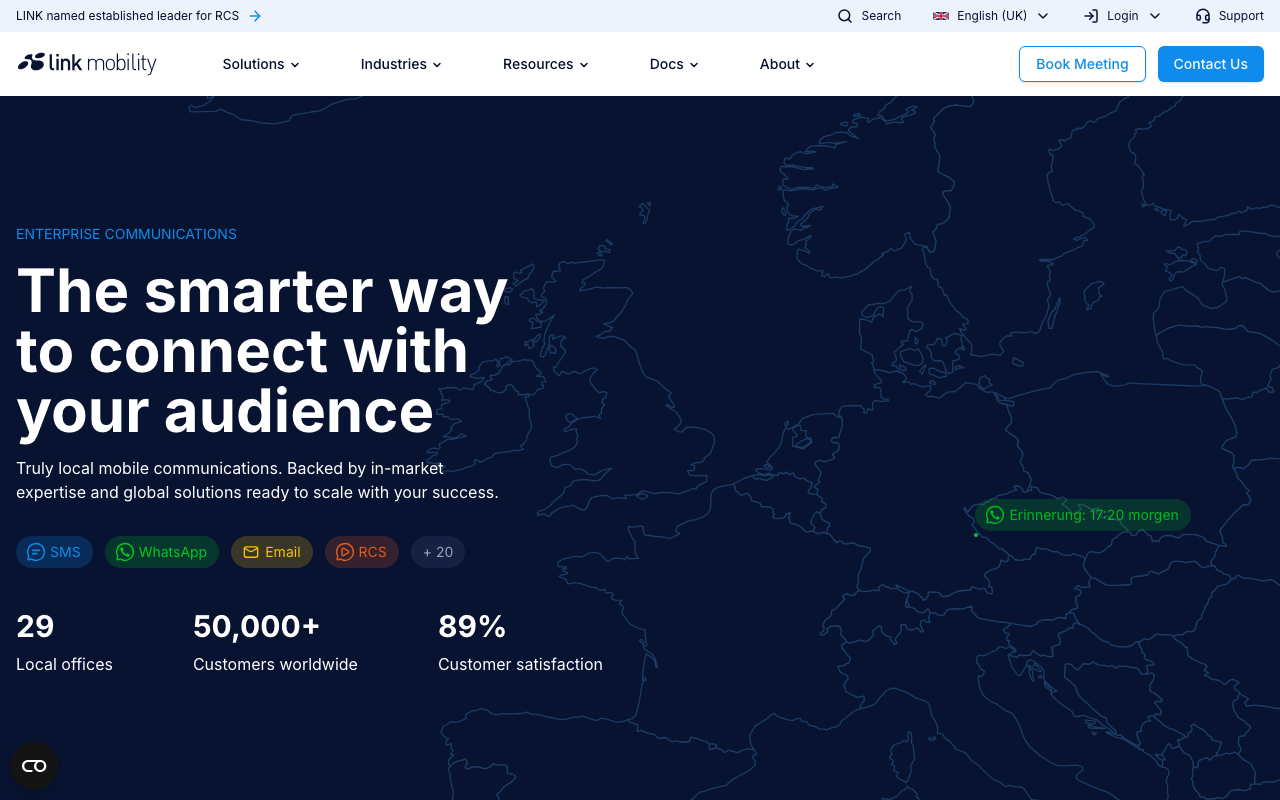Click the RCS channel icon
1280x800 pixels.
coord(345,552)
